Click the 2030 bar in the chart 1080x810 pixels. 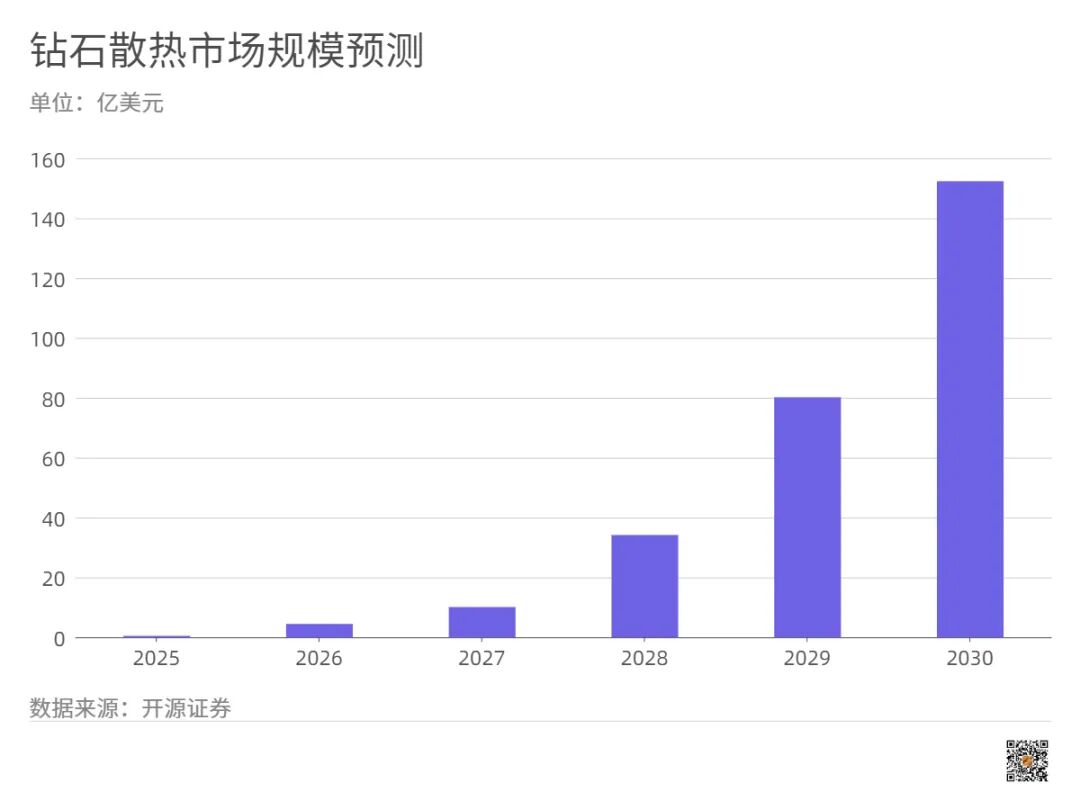tap(969, 409)
